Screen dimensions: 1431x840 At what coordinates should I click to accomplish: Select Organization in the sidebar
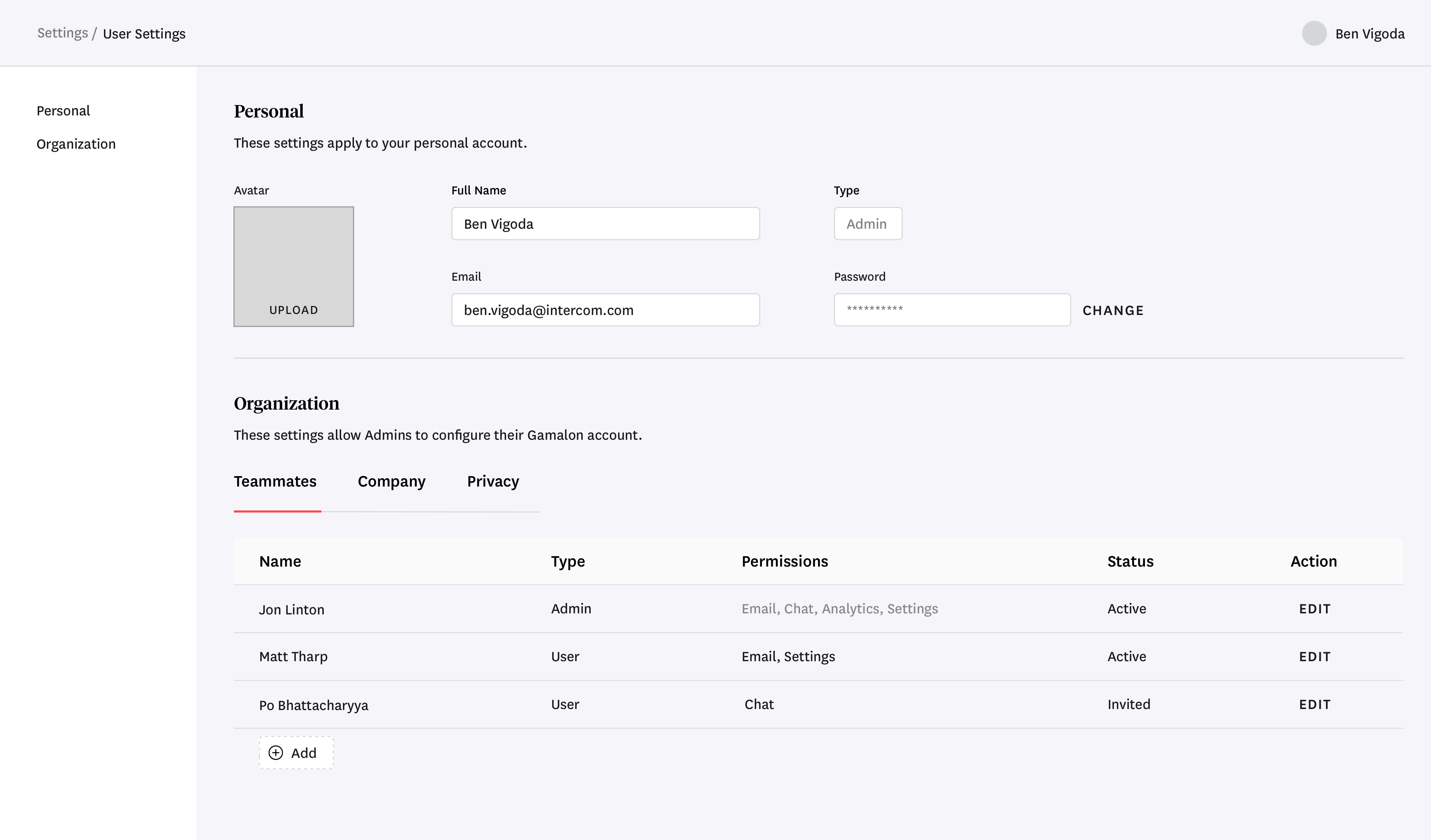click(x=76, y=144)
